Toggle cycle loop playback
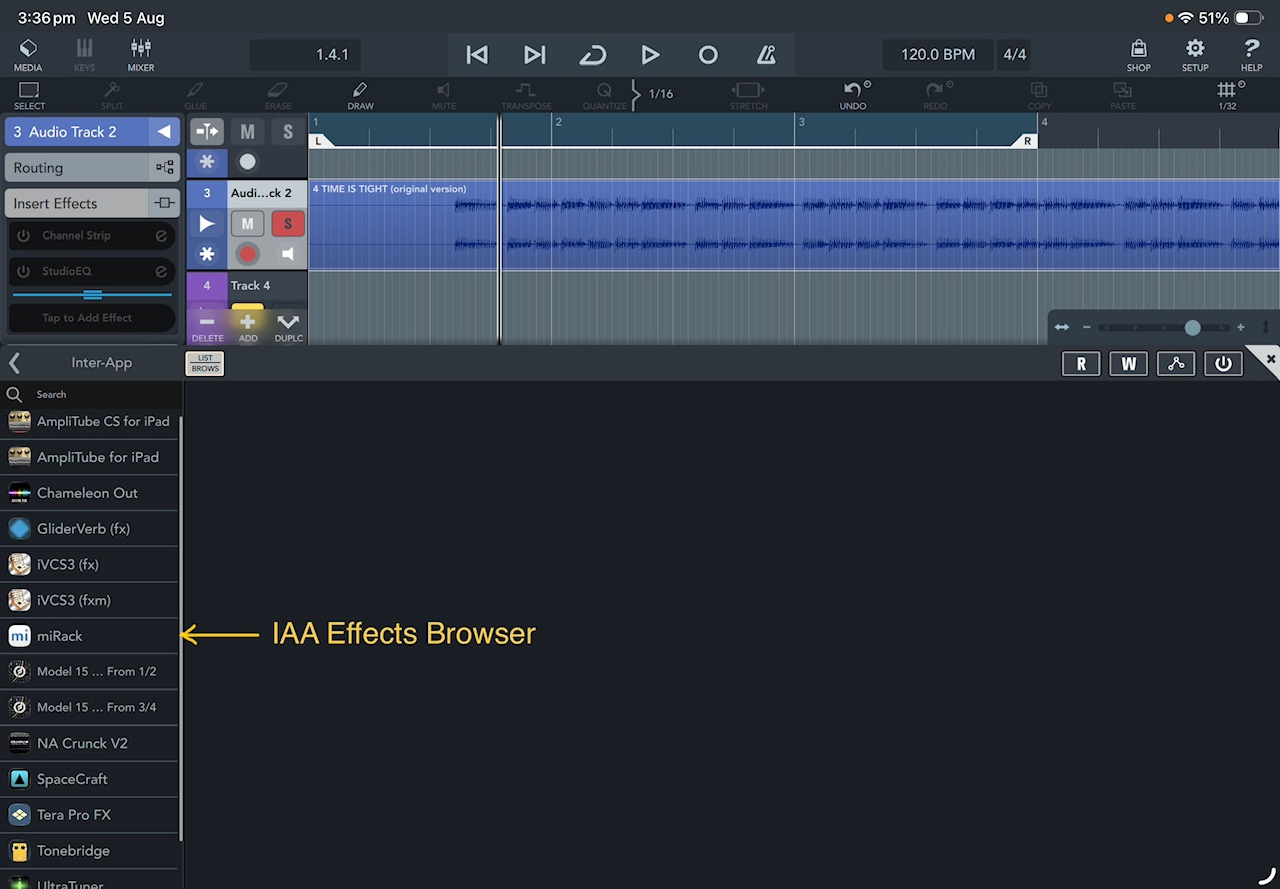 pyautogui.click(x=593, y=55)
